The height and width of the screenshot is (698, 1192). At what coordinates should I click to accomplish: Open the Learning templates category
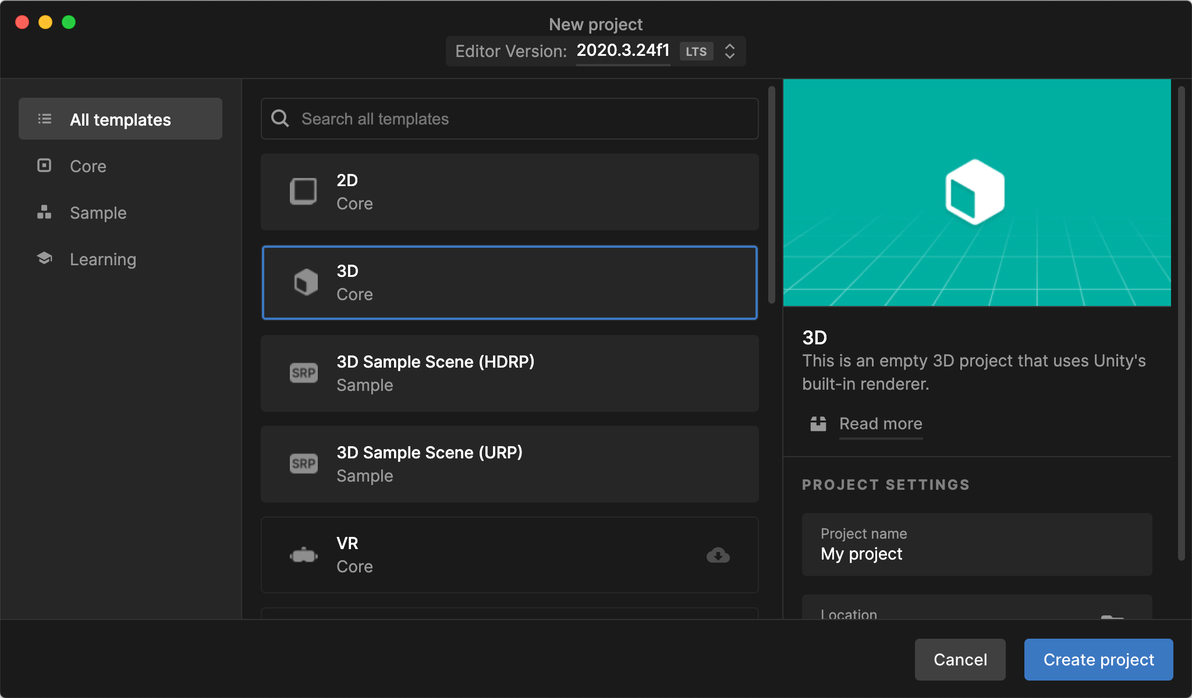tap(120, 259)
